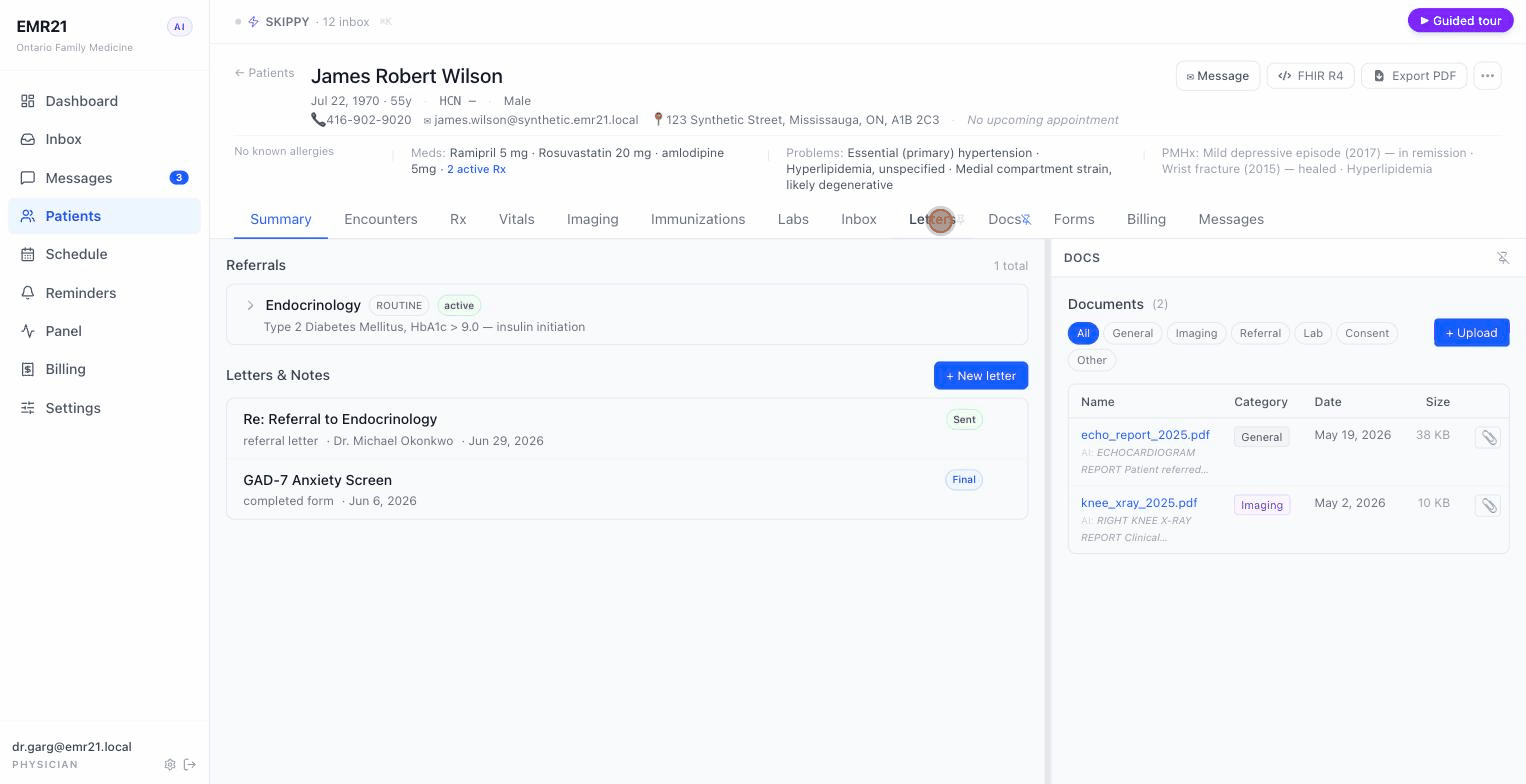Open echo_report_2025.pdf document

click(x=1145, y=435)
